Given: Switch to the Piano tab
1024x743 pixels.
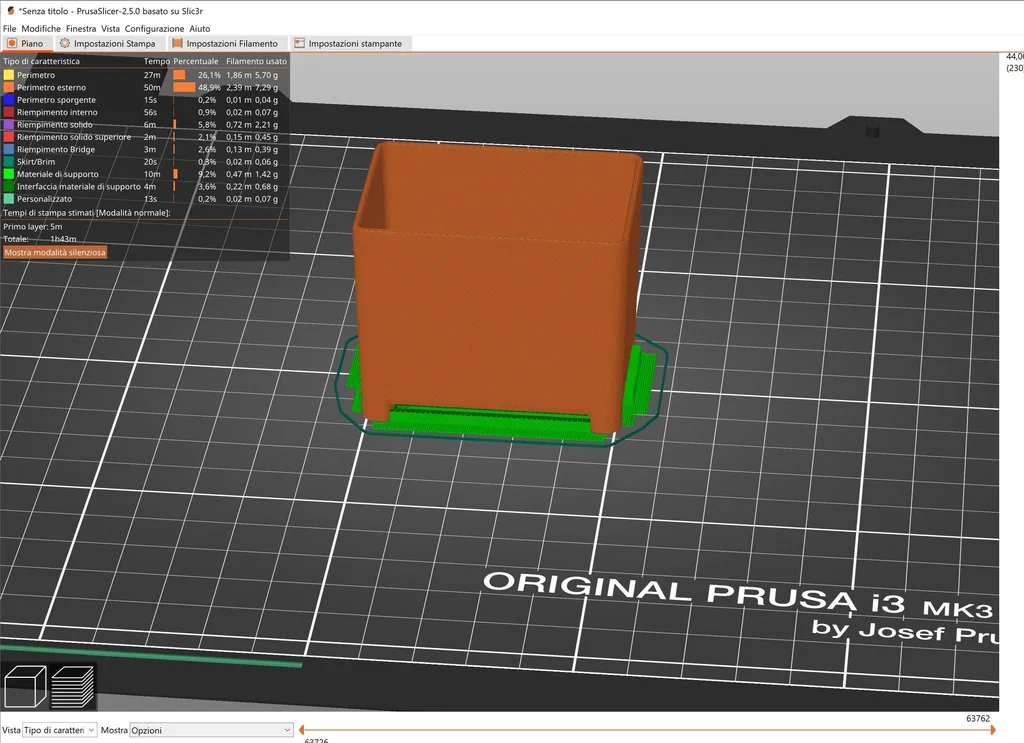Looking at the screenshot, I should 26,44.
